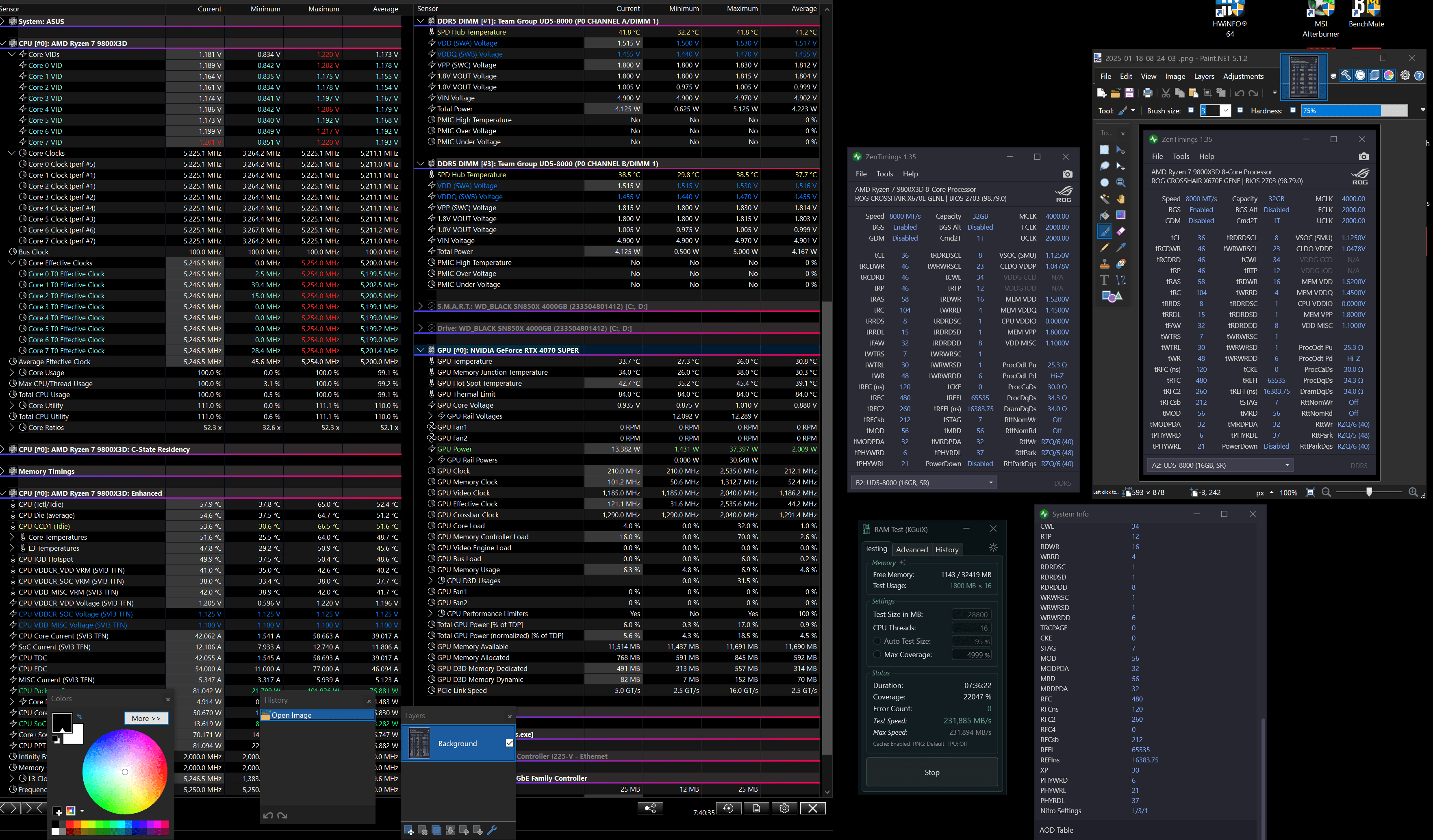Select Max Coverage radio button
The height and width of the screenshot is (840, 1433).
point(877,655)
